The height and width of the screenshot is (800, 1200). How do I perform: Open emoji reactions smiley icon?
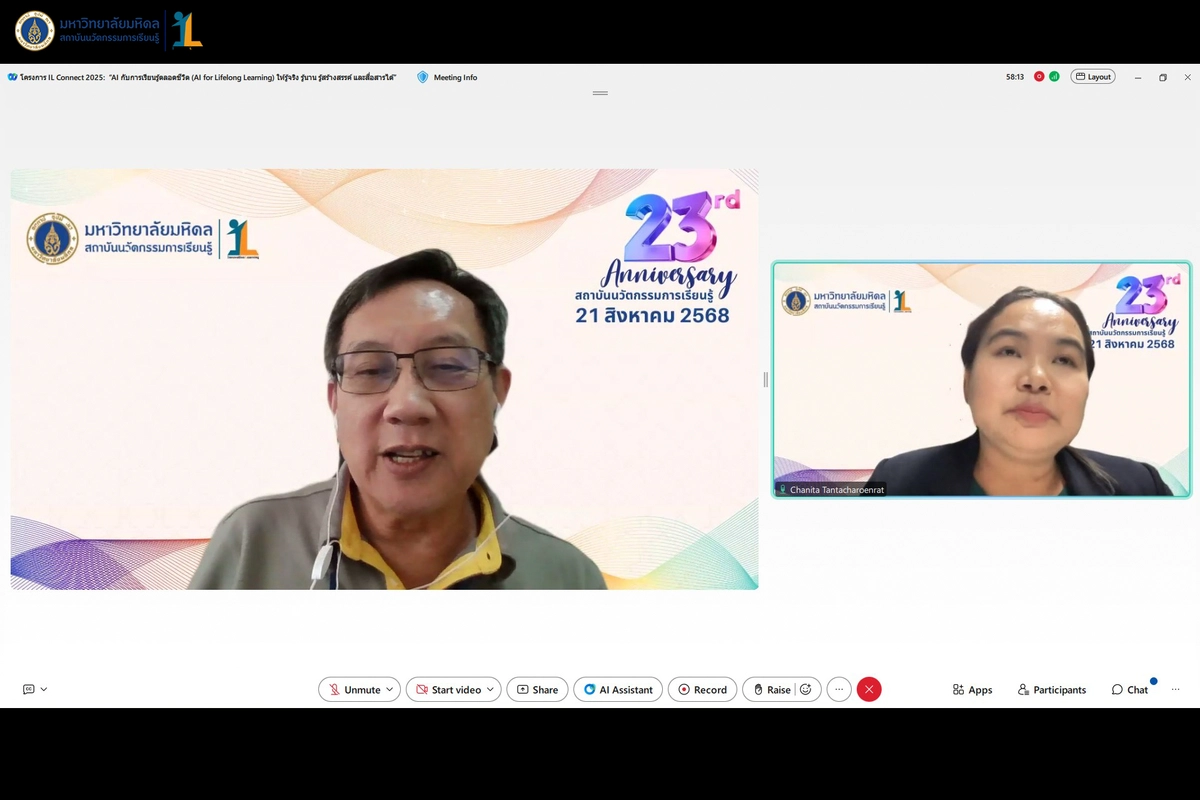tap(806, 690)
